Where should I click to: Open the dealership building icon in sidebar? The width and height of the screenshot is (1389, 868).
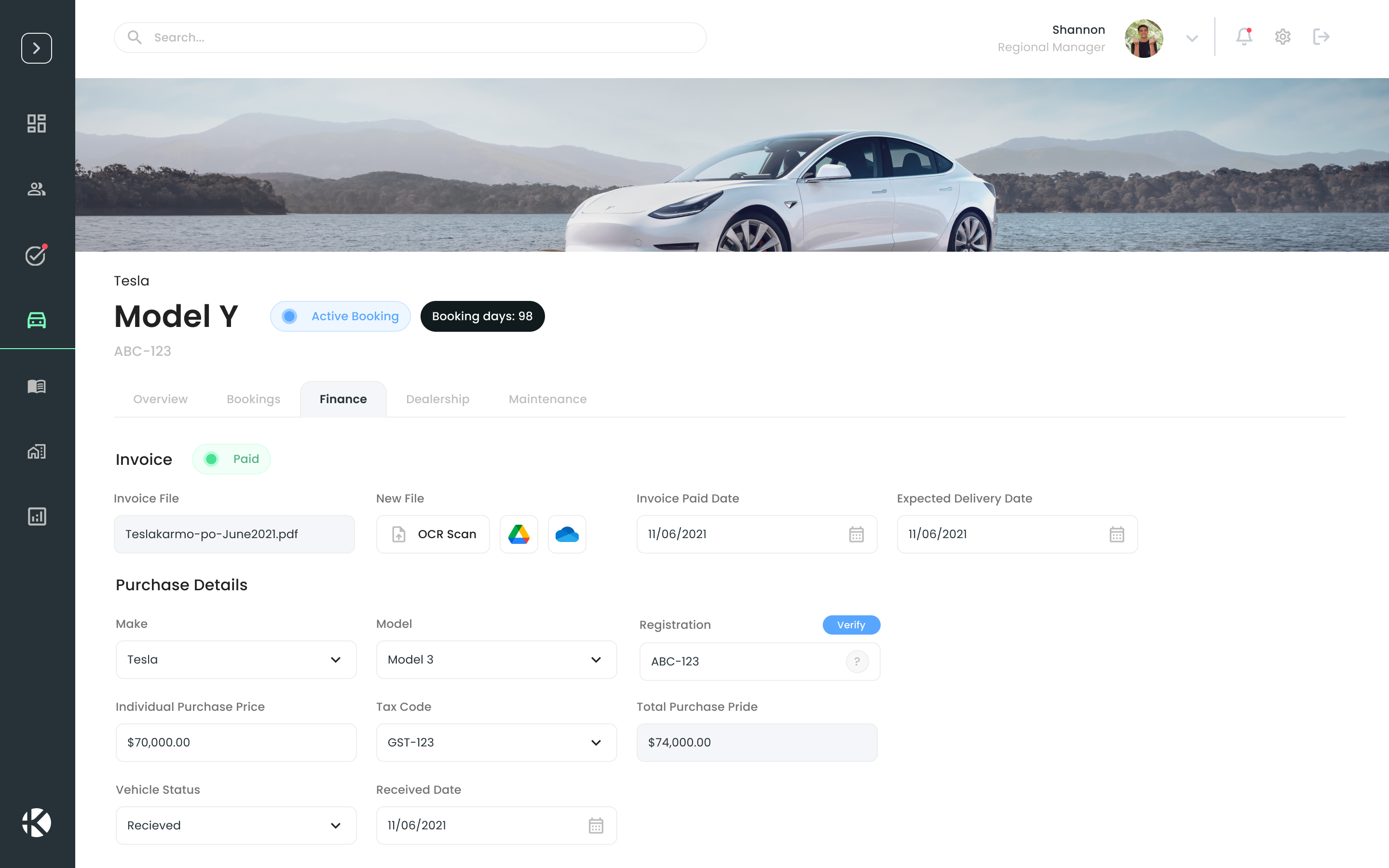click(x=37, y=451)
